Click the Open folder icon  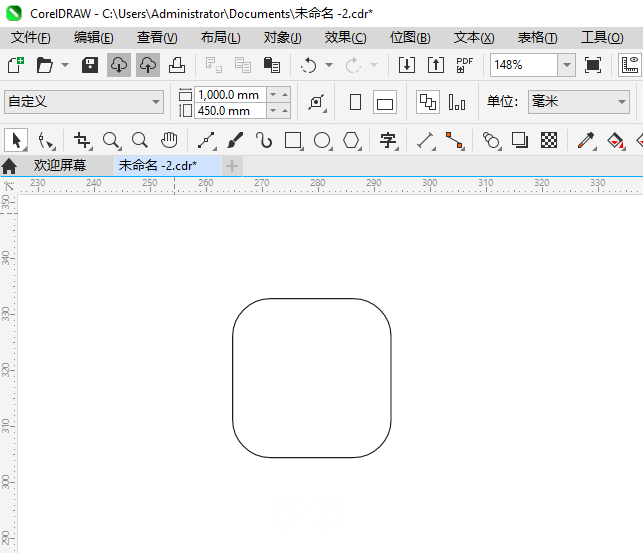(44, 65)
